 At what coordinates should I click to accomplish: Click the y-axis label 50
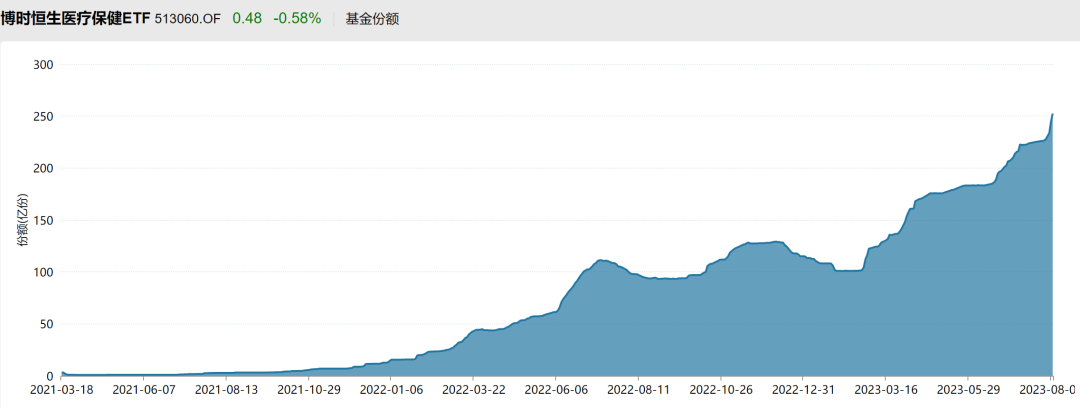click(x=48, y=324)
